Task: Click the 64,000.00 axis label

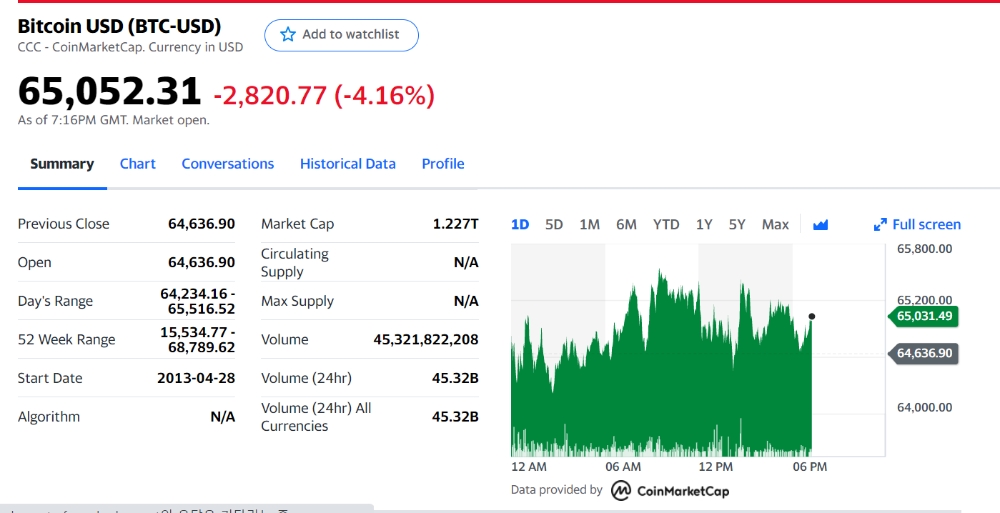Action: click(x=924, y=407)
